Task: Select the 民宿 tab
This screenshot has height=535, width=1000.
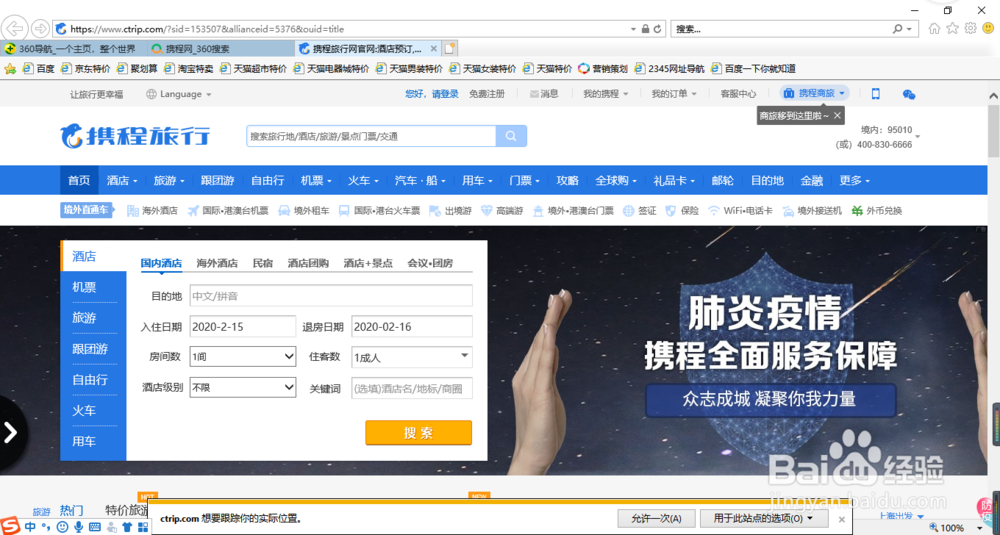Action: pos(263,263)
